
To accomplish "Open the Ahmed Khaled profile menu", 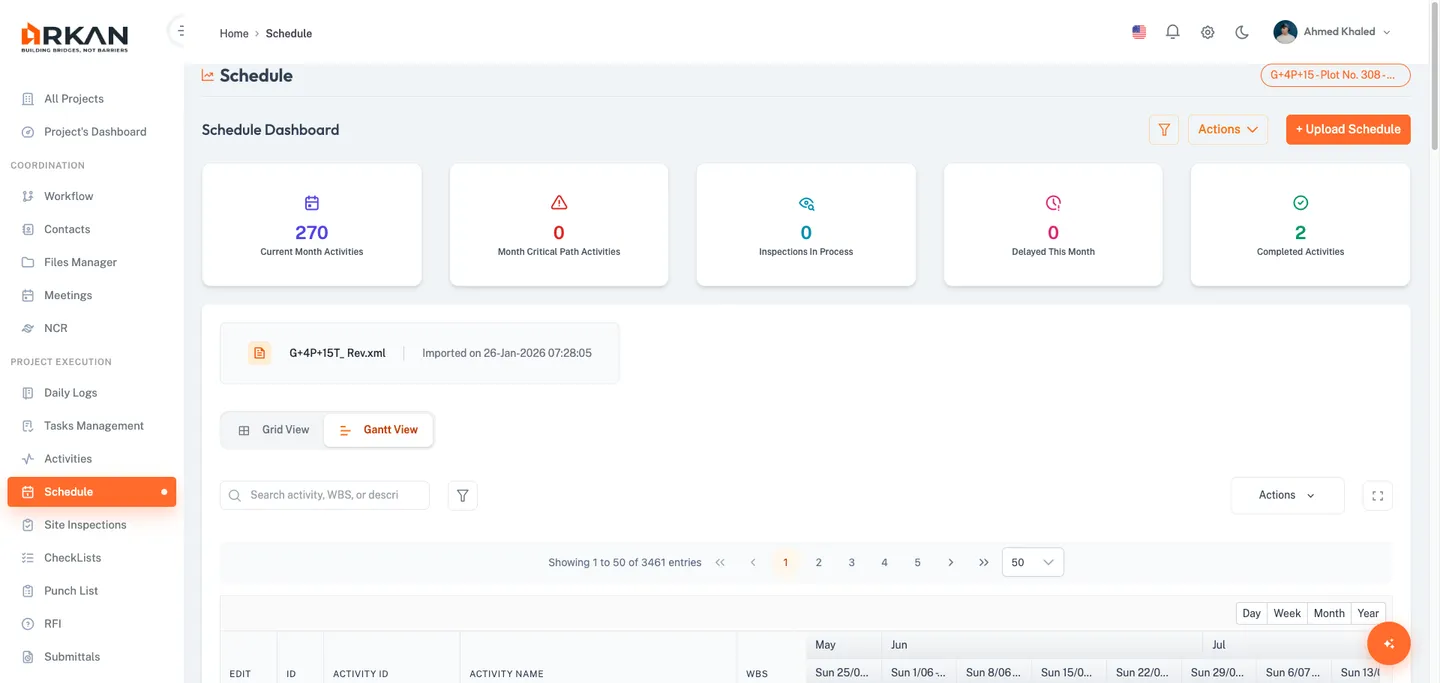I will (1340, 31).
